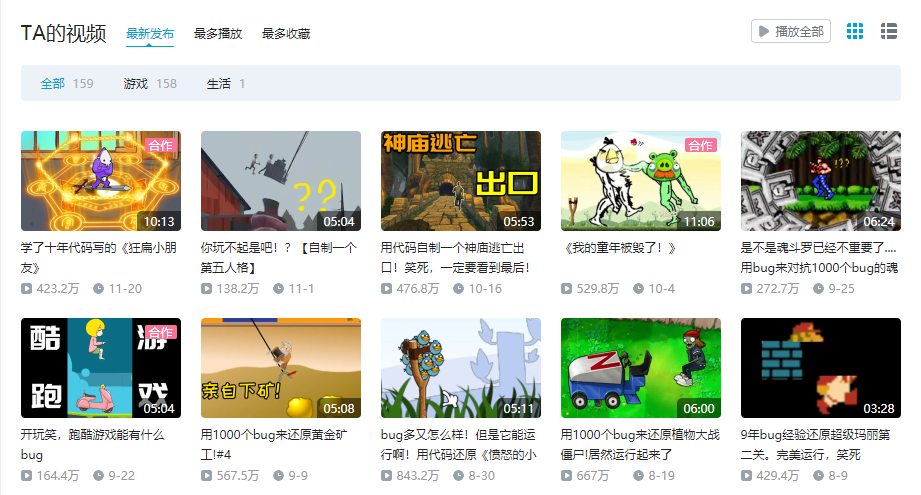Open the 植物大战僵尸 video thumbnail
921x495 pixels.
pyautogui.click(x=641, y=368)
